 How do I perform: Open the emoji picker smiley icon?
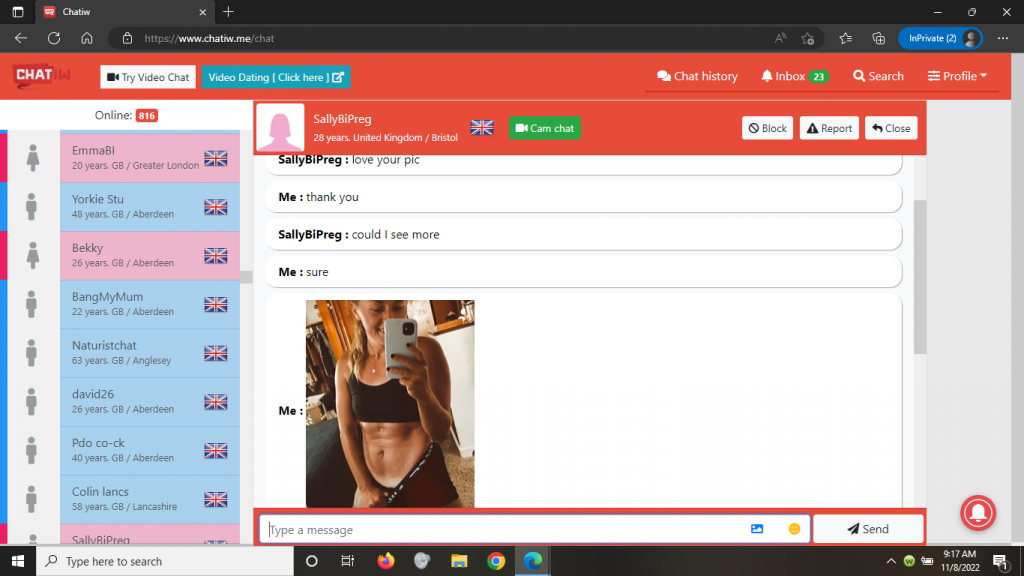coord(794,529)
